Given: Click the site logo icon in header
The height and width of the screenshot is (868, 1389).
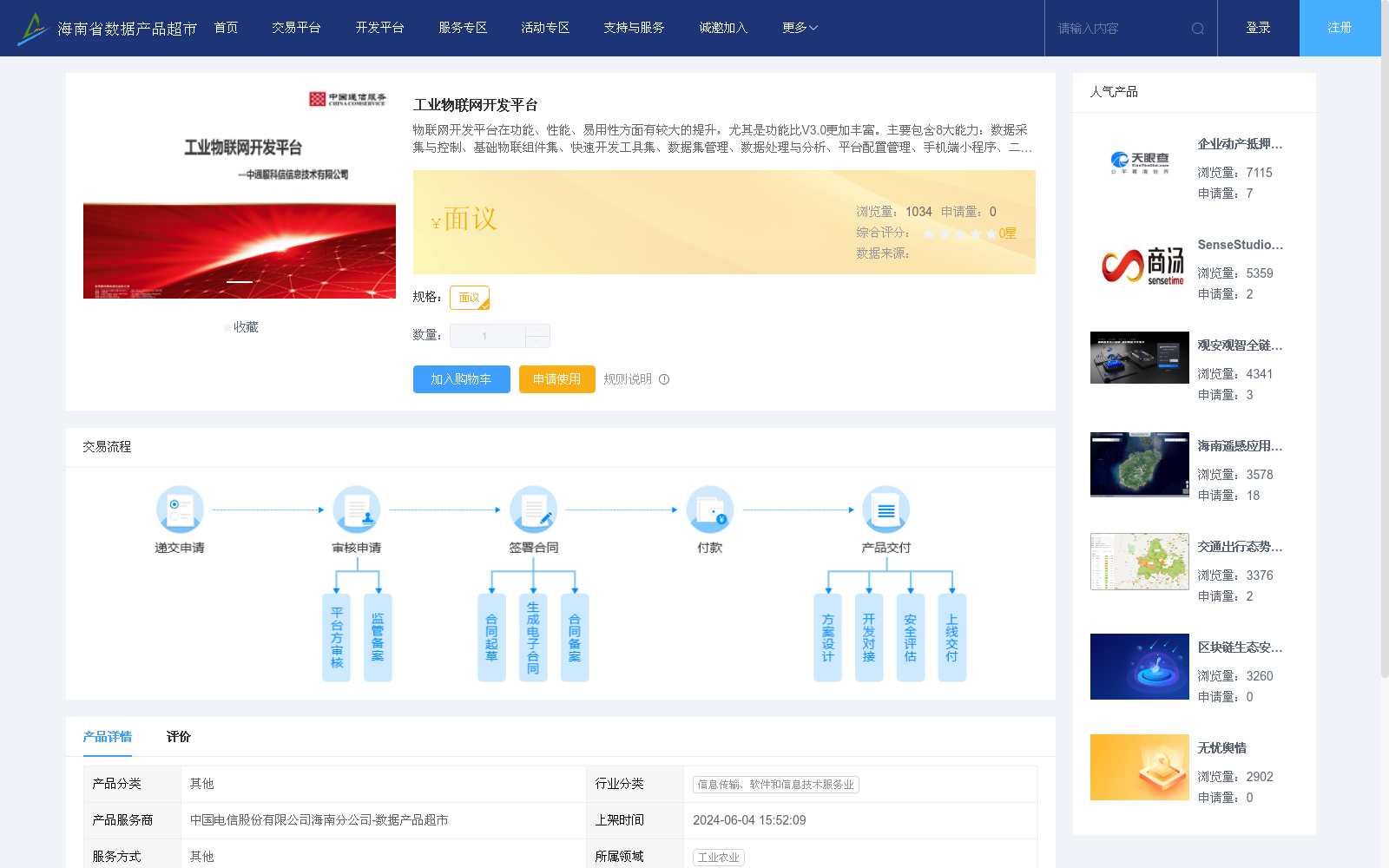Looking at the screenshot, I should click(x=33, y=29).
